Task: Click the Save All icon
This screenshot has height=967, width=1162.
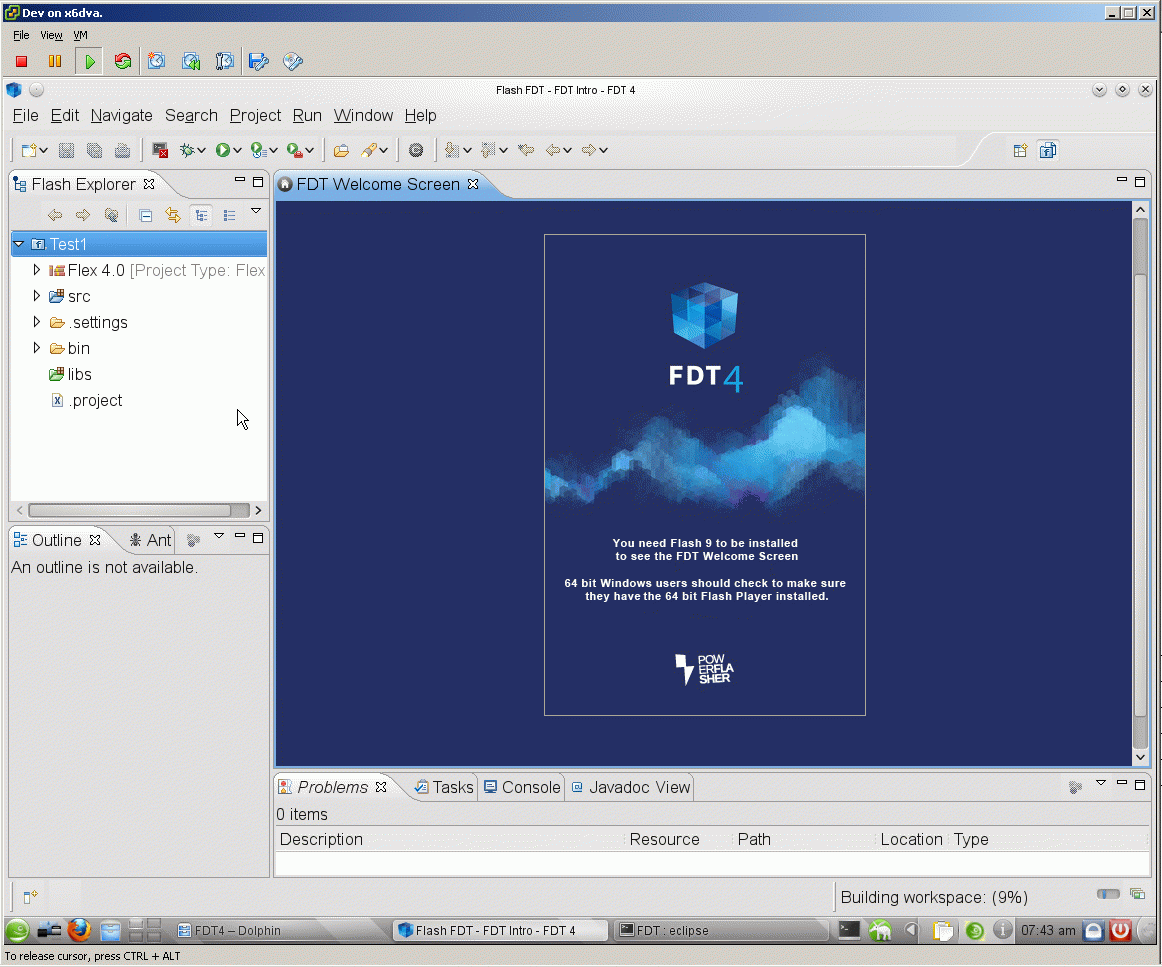Action: pos(94,150)
